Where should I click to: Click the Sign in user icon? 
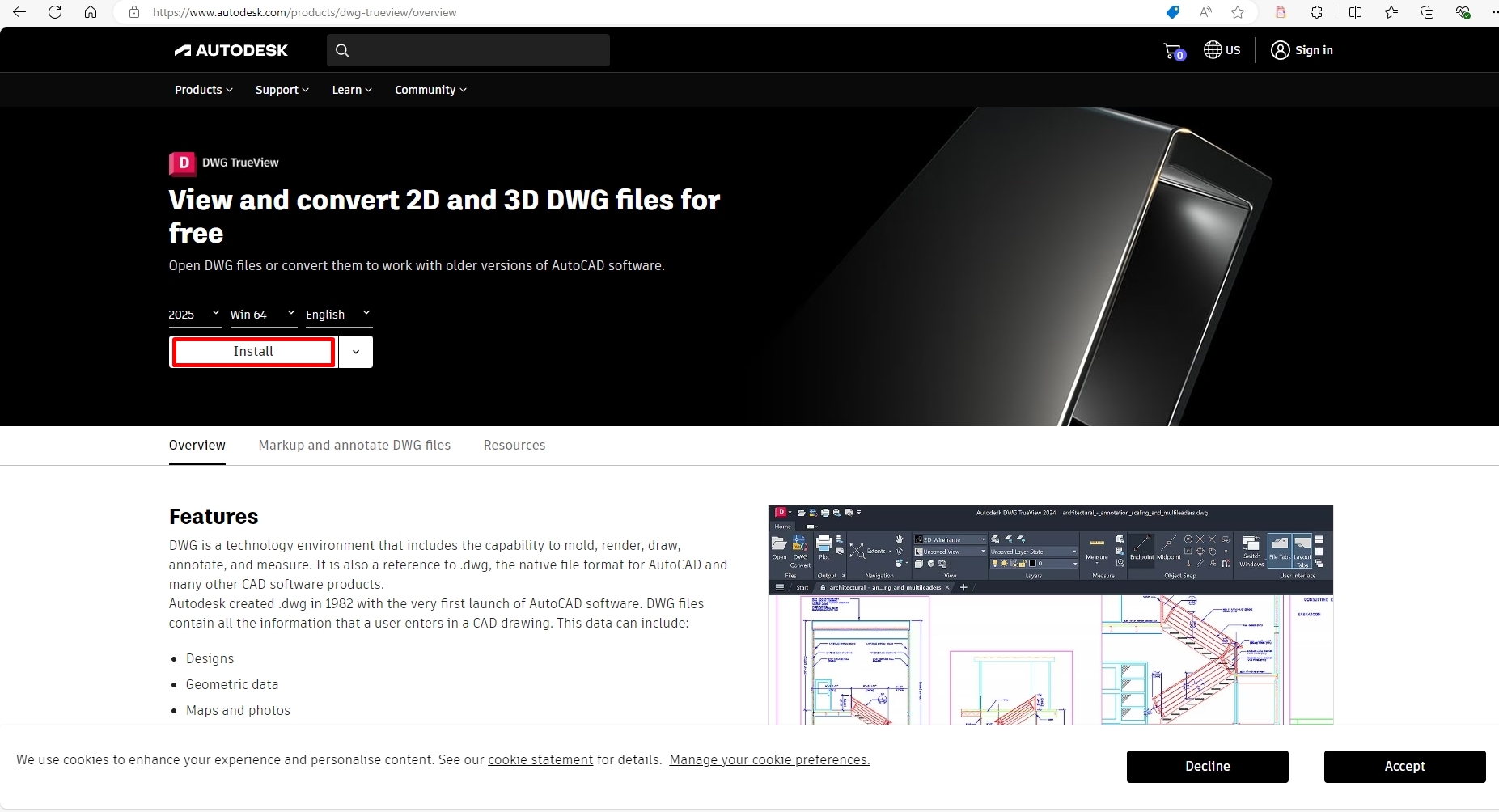coord(1280,50)
